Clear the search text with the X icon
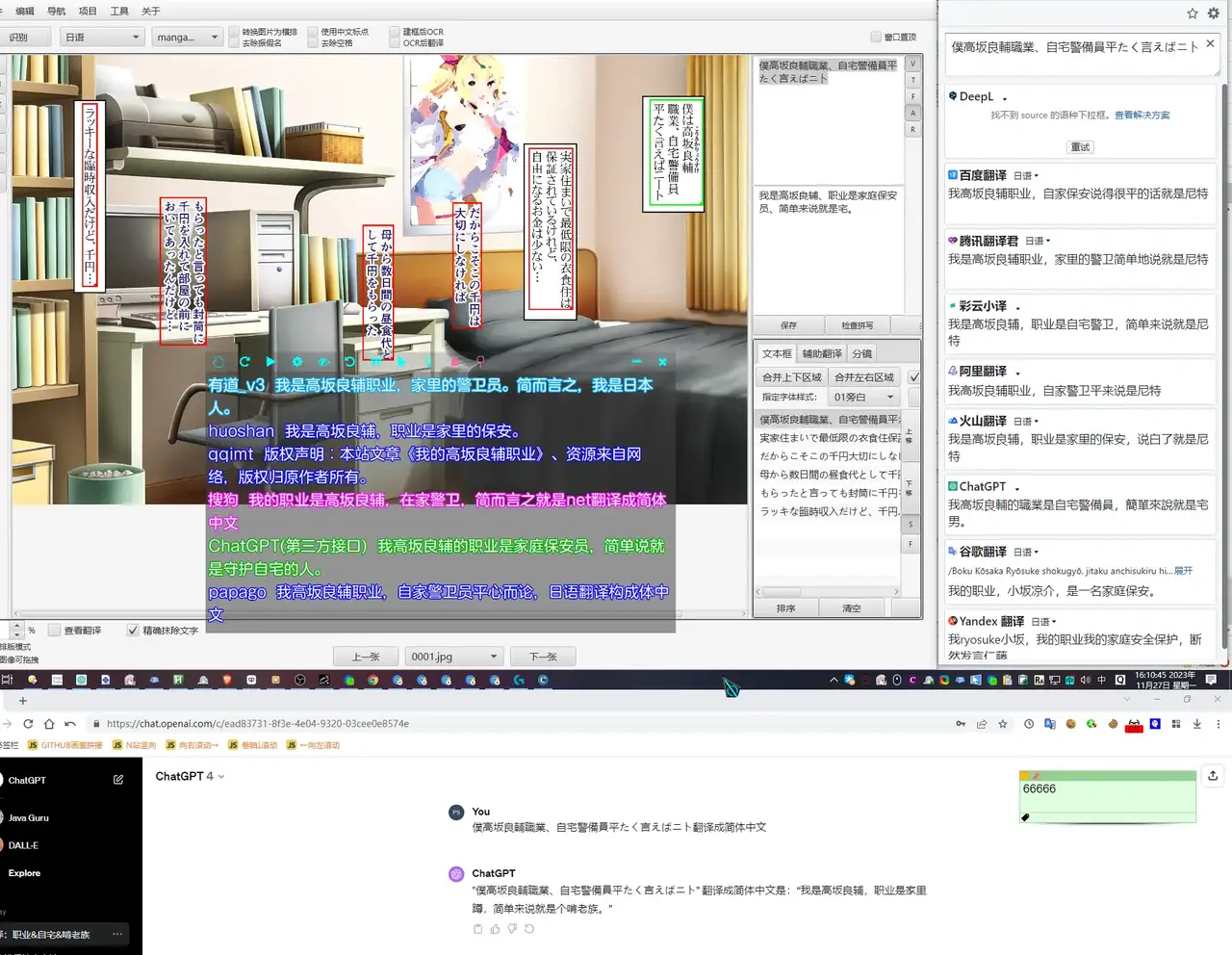 pyautogui.click(x=1210, y=43)
